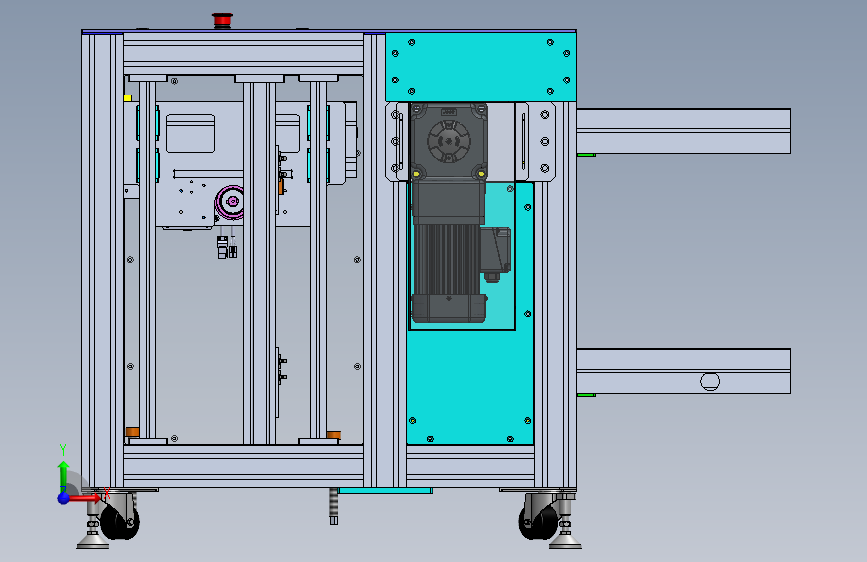Viewport: 867px width, 562px height.
Task: Select the left black caster wheel
Action: [120, 521]
